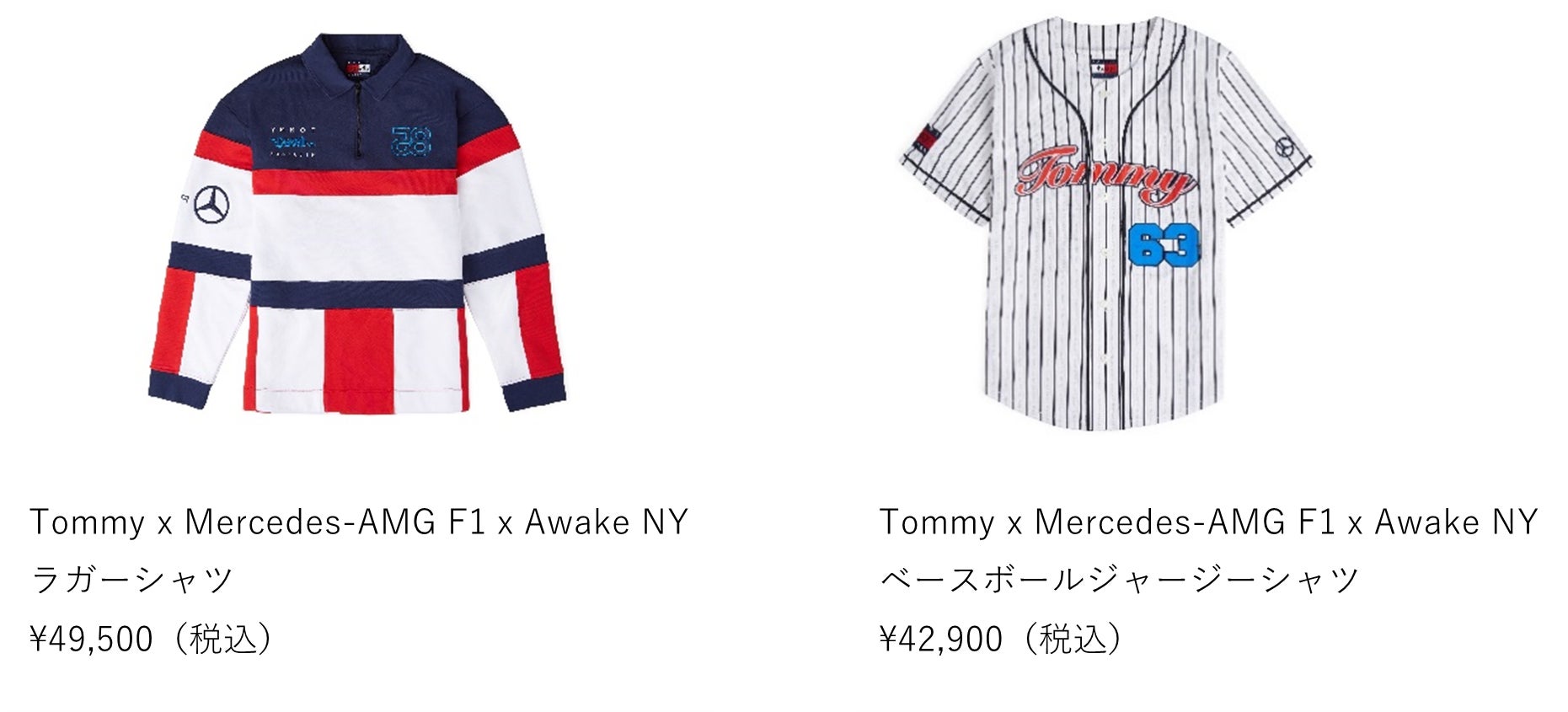Click the Mercedes star logo on rugby sleeve
Image resolution: width=1568 pixels, height=712 pixels.
[211, 205]
